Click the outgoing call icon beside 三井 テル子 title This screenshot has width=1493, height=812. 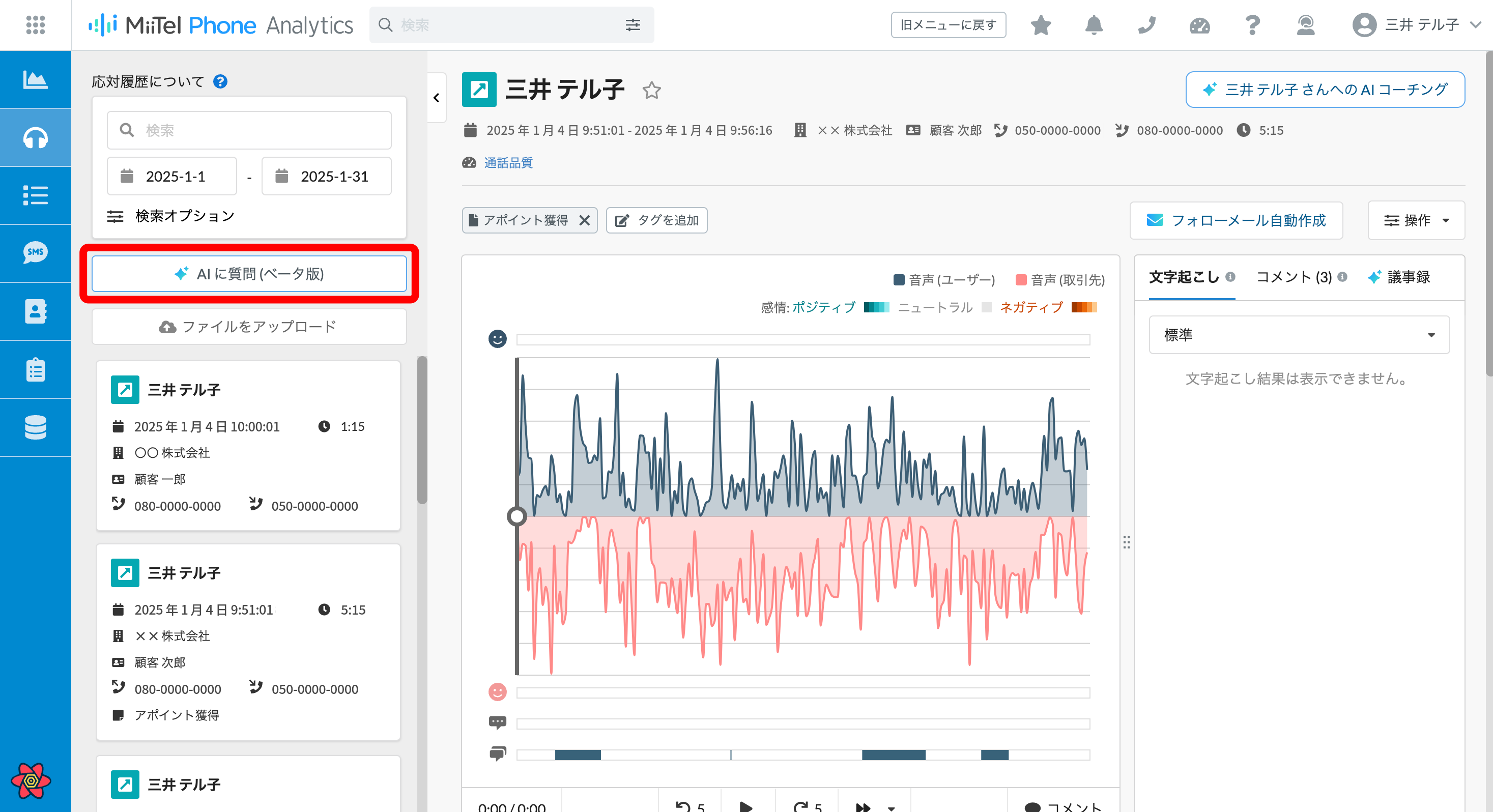point(479,90)
